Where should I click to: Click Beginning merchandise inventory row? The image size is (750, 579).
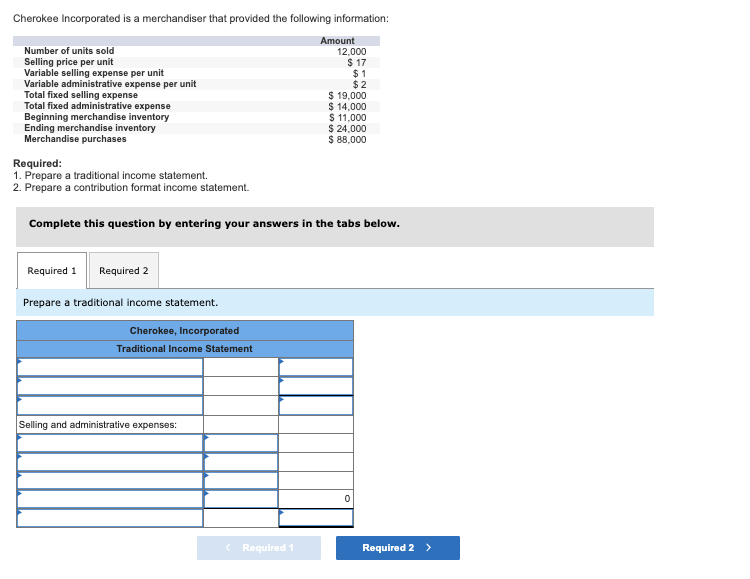coord(196,117)
